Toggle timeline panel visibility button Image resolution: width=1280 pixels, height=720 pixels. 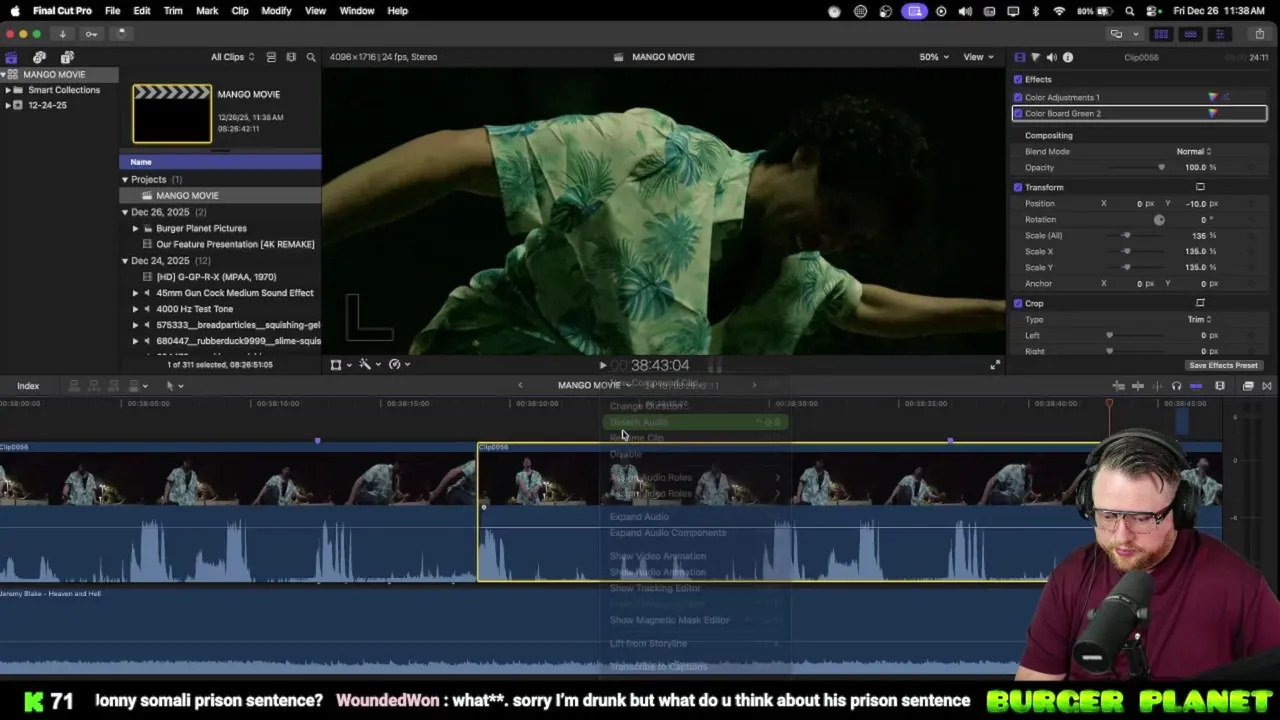pos(1190,34)
